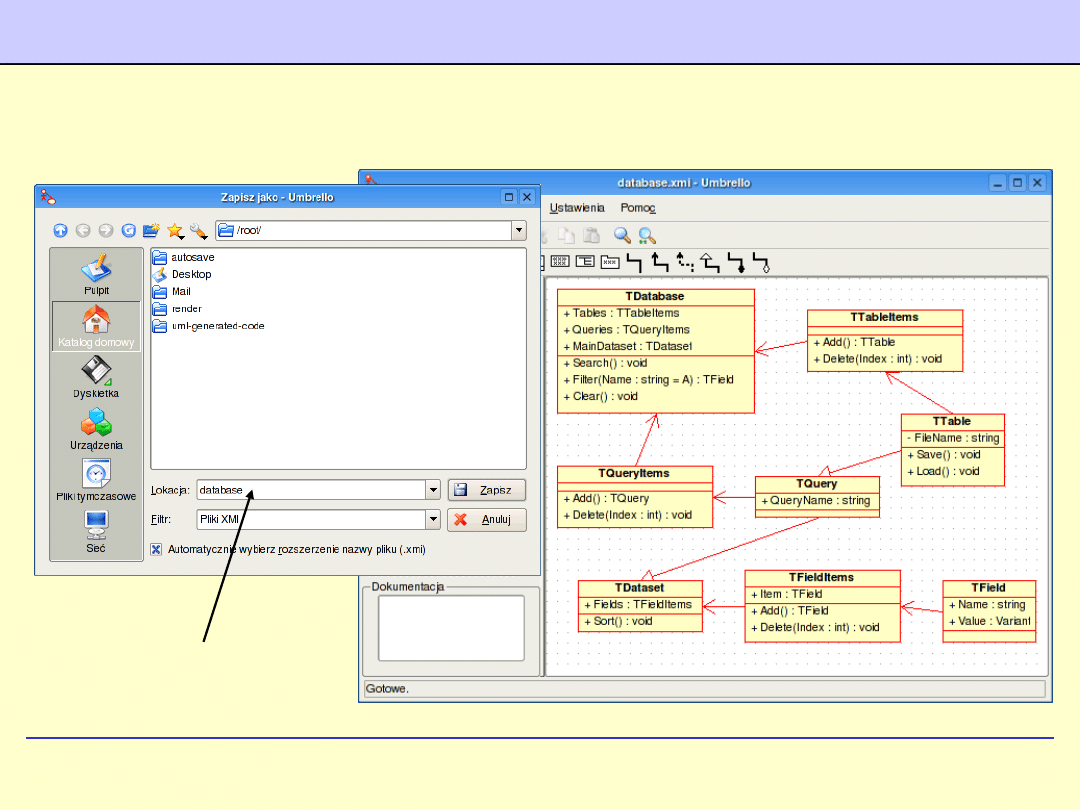Click the reload icon in save dialog
1080x810 pixels.
tap(129, 231)
